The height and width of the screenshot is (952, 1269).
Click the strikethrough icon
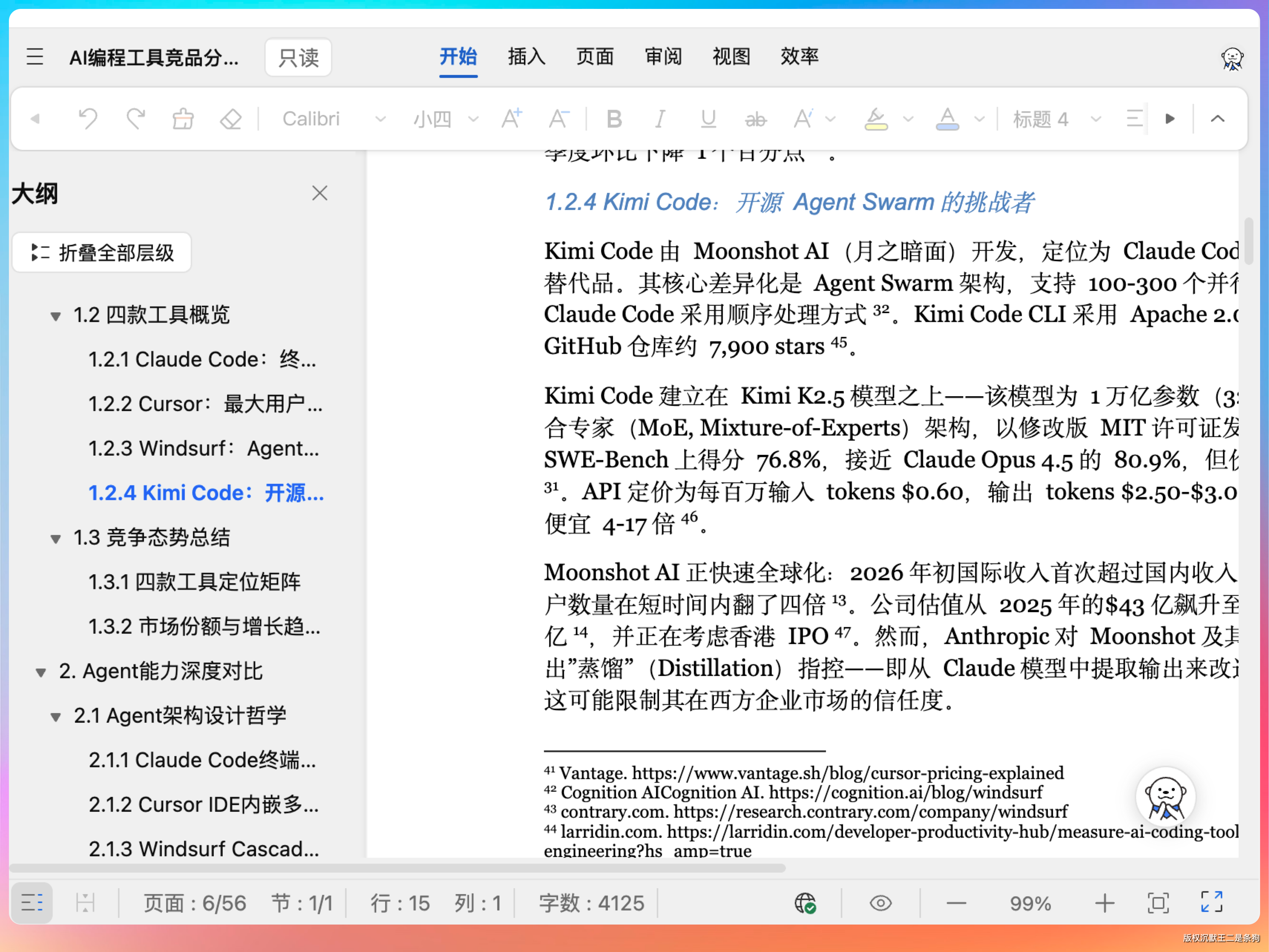coord(755,119)
